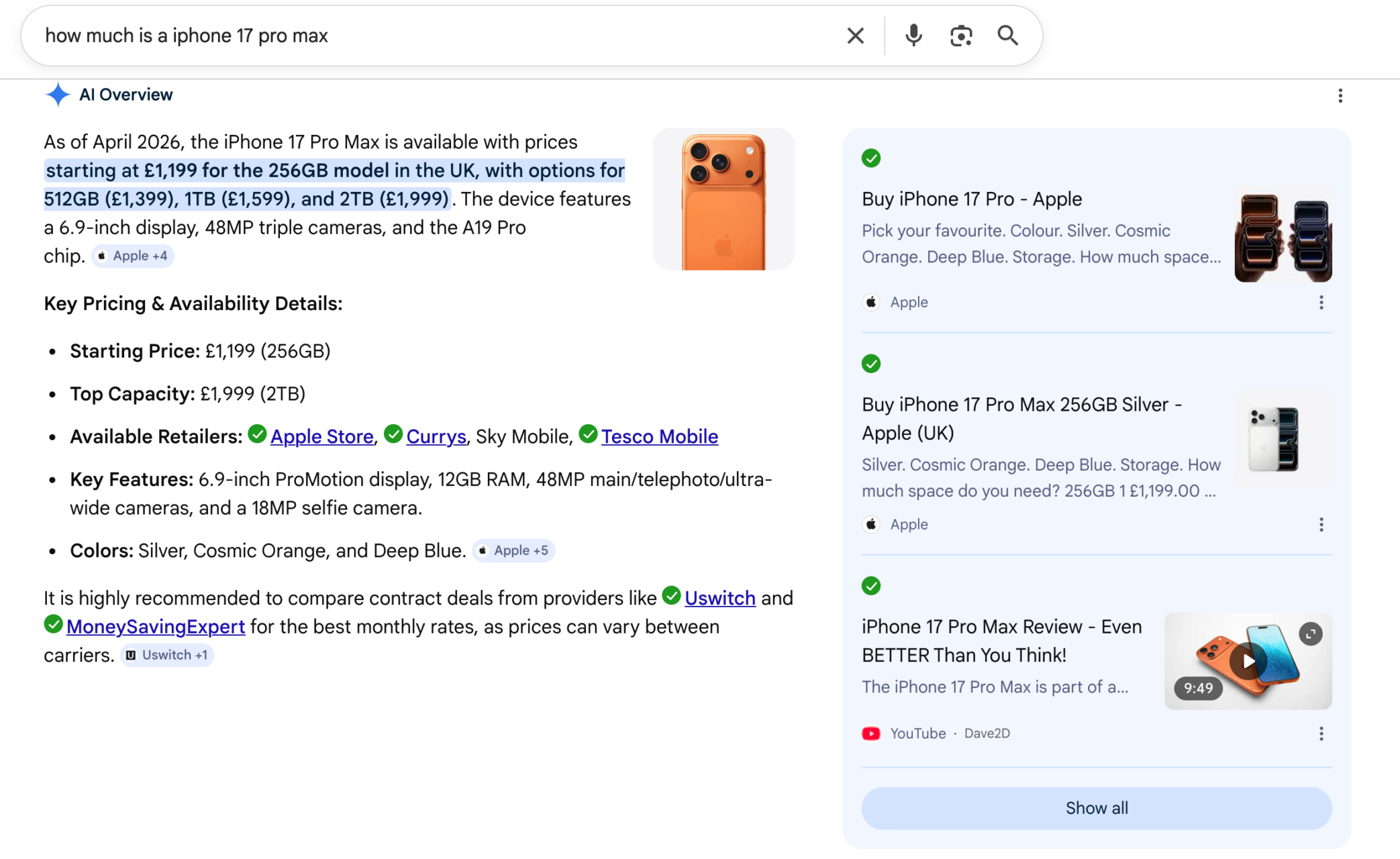Click the Dave2D channel name
This screenshot has height=859, width=1400.
click(x=987, y=734)
